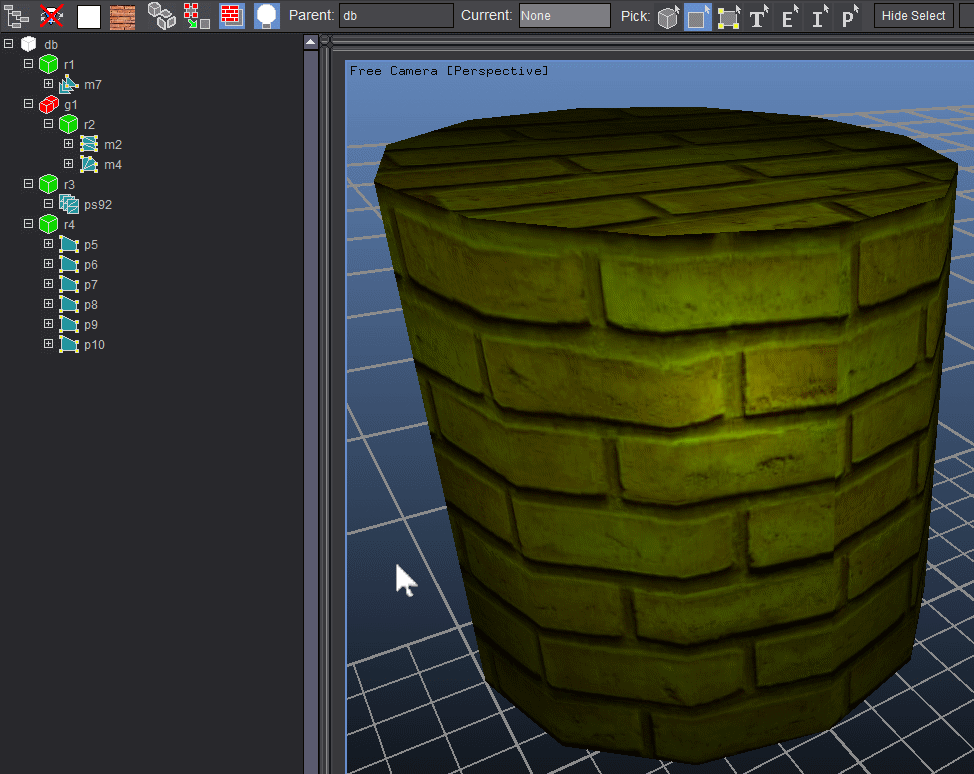Expand the p7 polygon node
This screenshot has height=774, width=974.
pyautogui.click(x=48, y=283)
